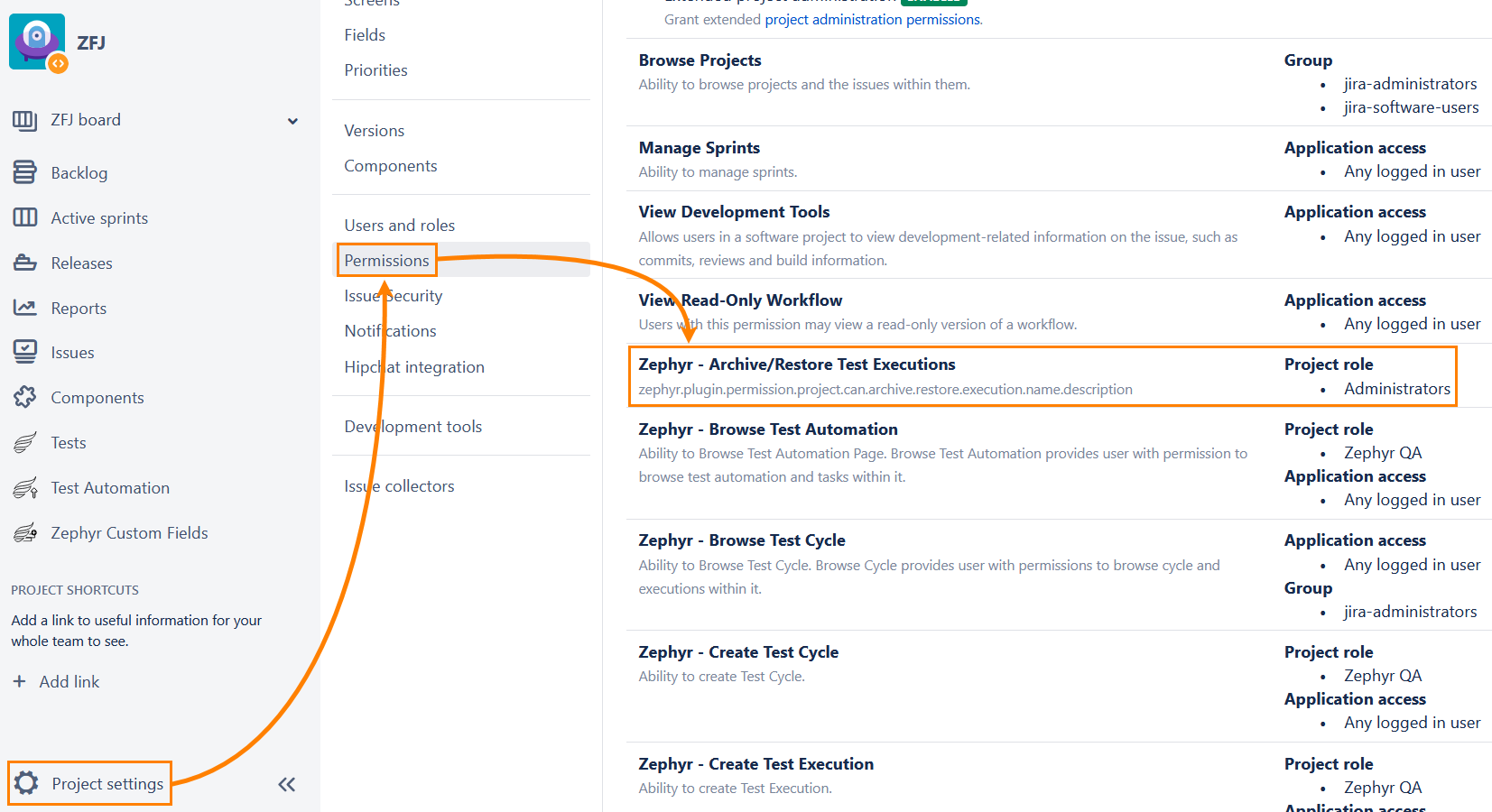Click the ZFJ project avatar
The height and width of the screenshot is (812, 1492).
[x=37, y=42]
